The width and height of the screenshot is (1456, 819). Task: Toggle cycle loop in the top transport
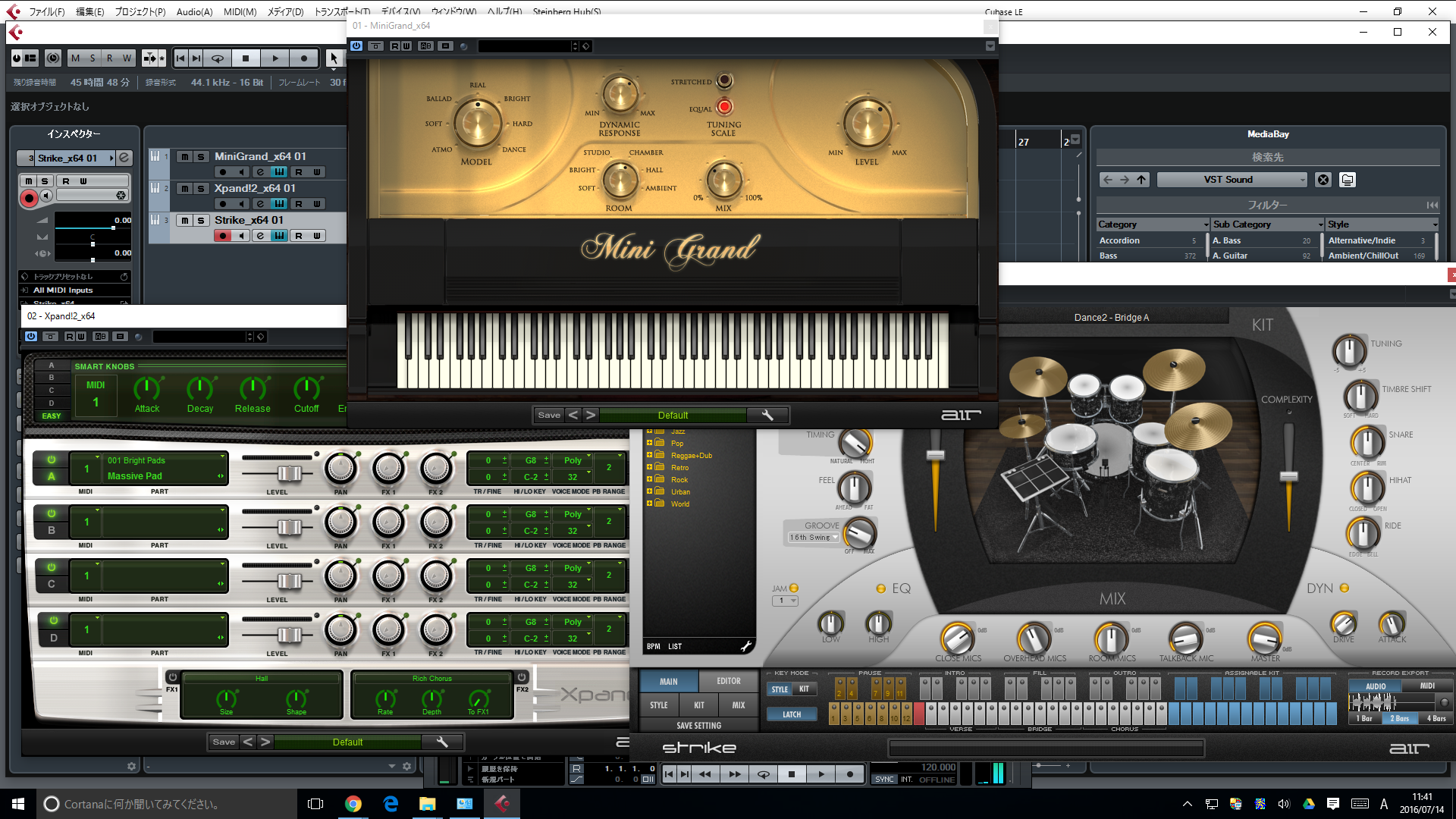(x=218, y=58)
